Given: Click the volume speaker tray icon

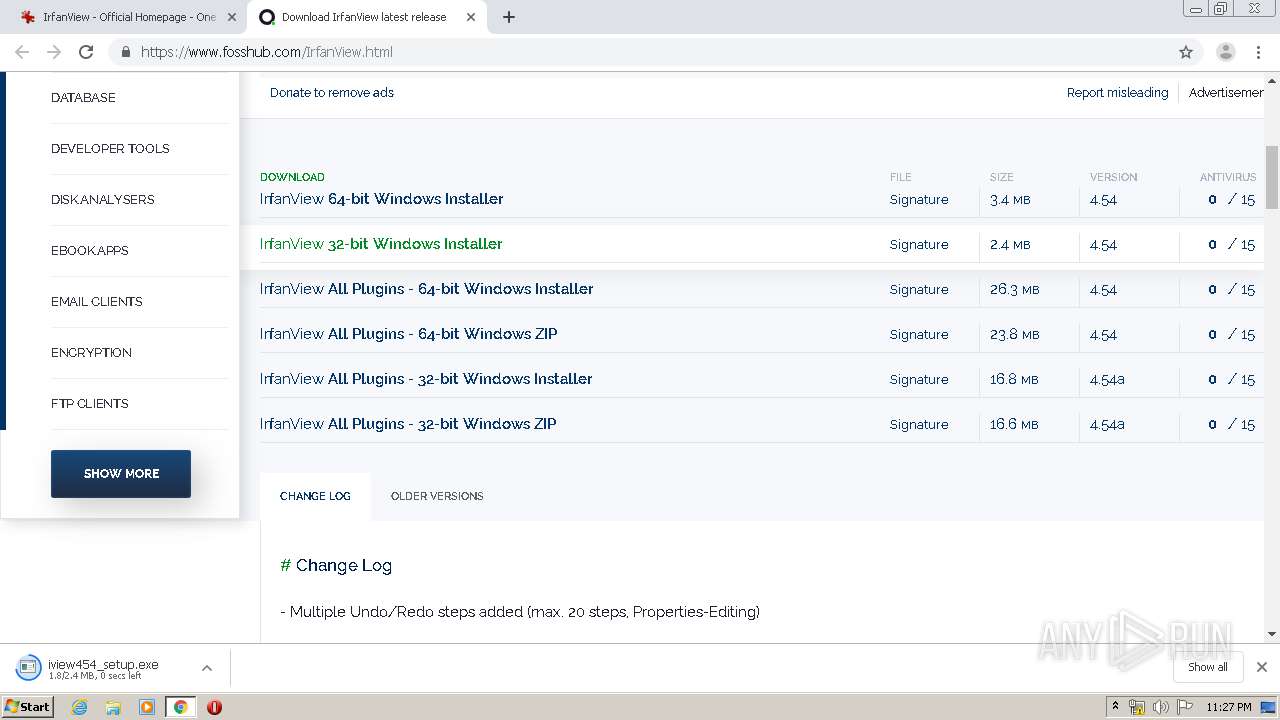Looking at the screenshot, I should point(1161,707).
